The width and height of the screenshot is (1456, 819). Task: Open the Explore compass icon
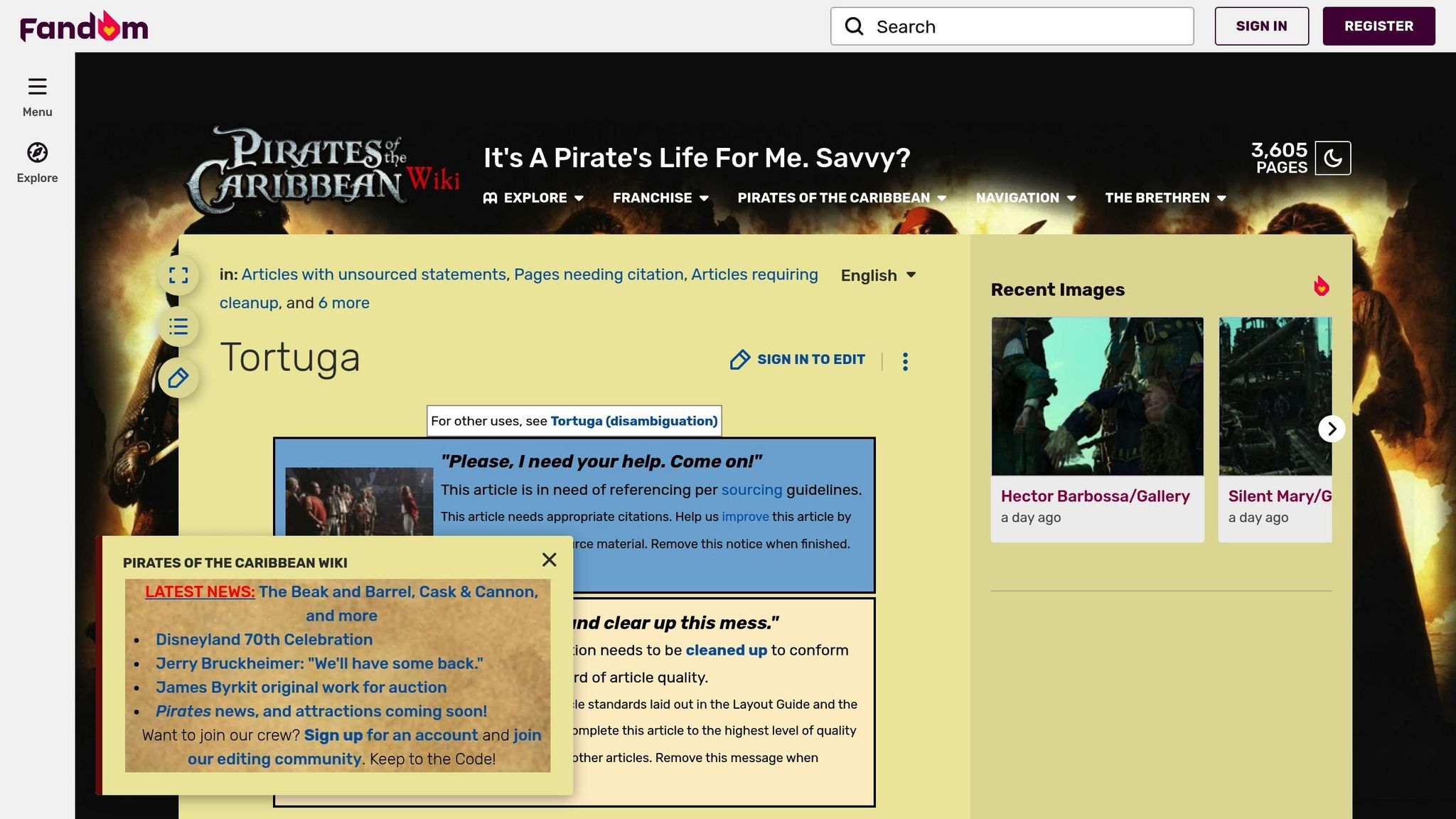tap(37, 153)
